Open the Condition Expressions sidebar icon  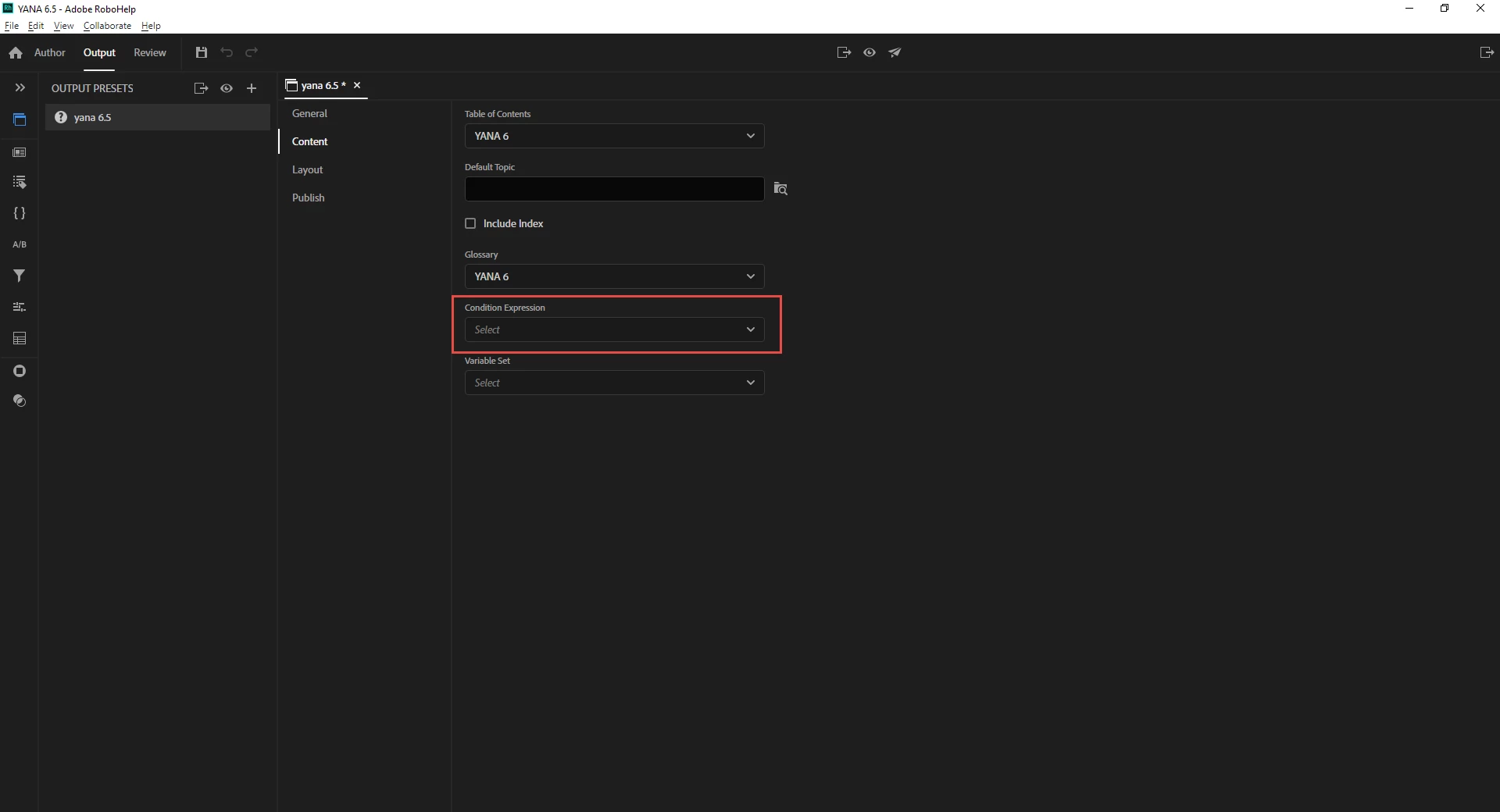(20, 307)
